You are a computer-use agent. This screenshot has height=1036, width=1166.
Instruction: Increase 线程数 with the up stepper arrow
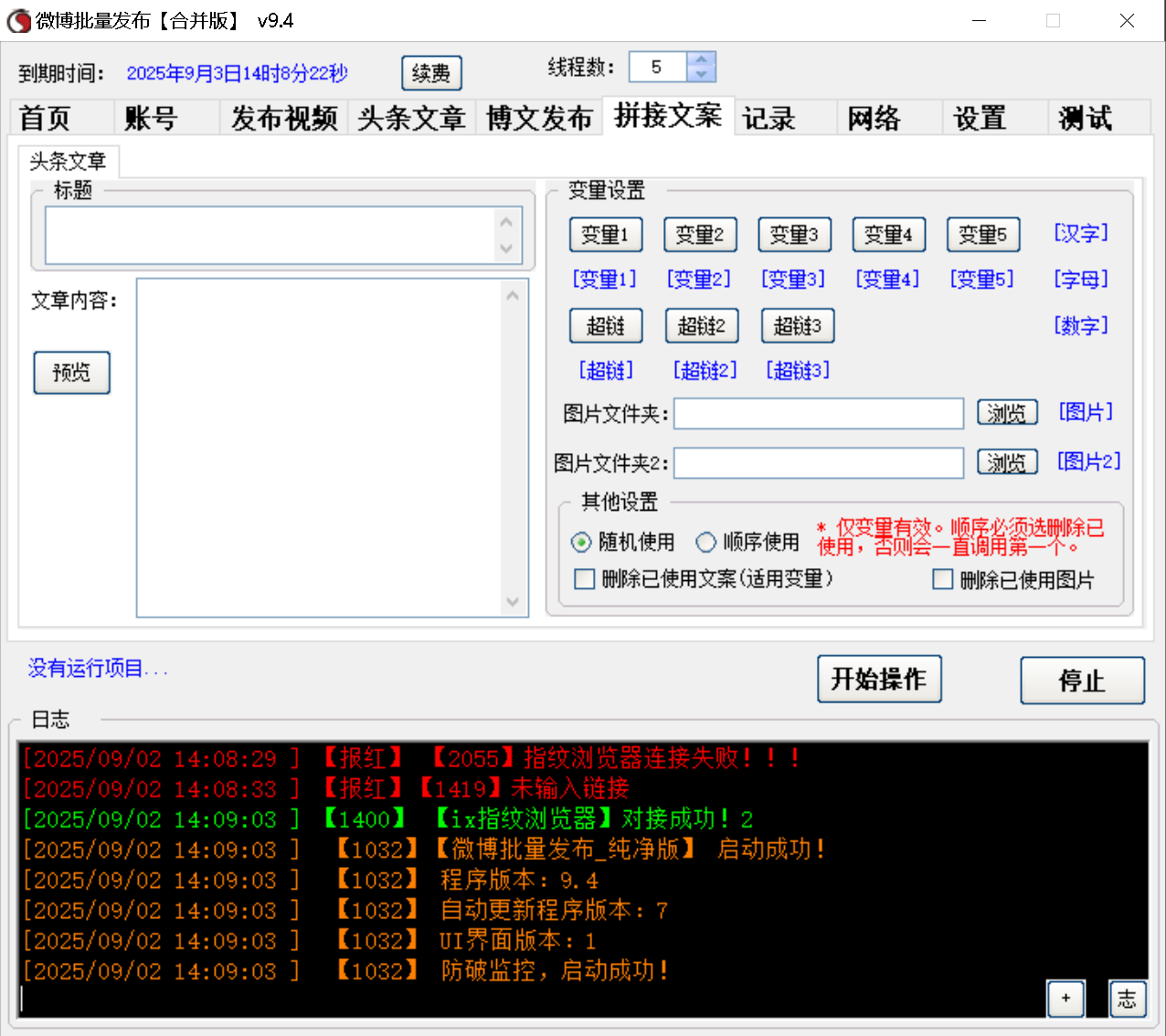click(x=701, y=59)
